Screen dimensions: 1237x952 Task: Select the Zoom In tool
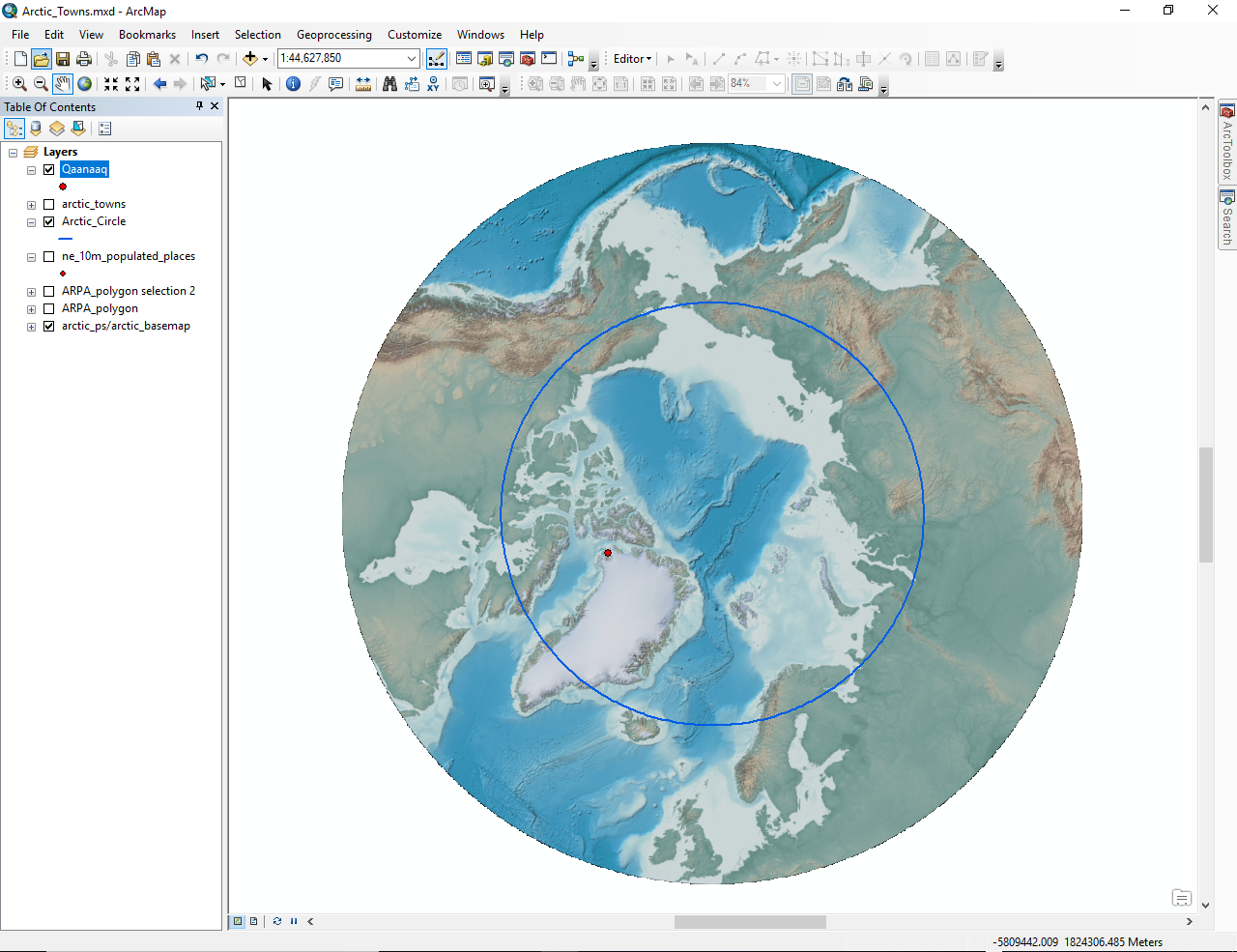pyautogui.click(x=19, y=84)
